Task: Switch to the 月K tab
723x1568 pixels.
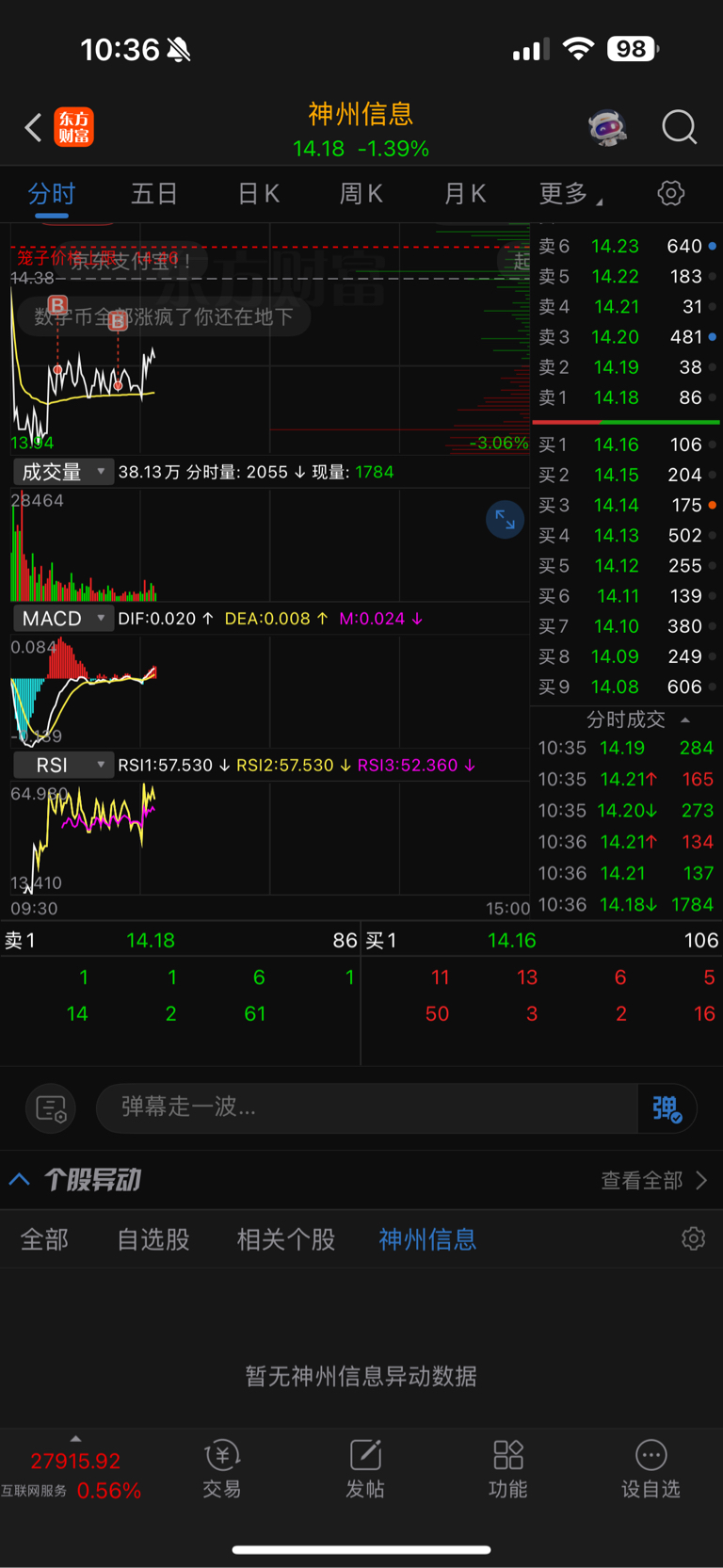Action: (465, 194)
